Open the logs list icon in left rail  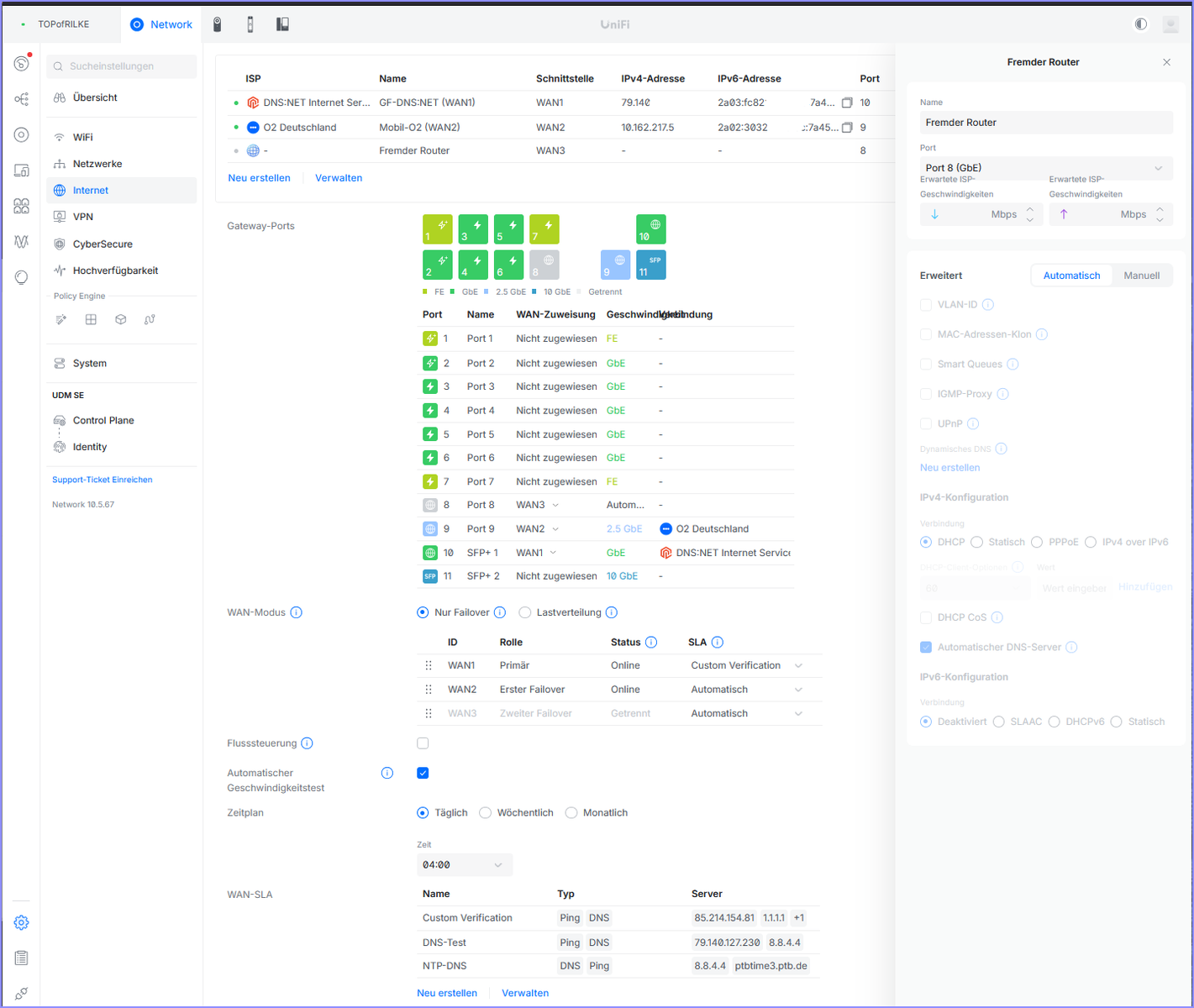pos(22,958)
